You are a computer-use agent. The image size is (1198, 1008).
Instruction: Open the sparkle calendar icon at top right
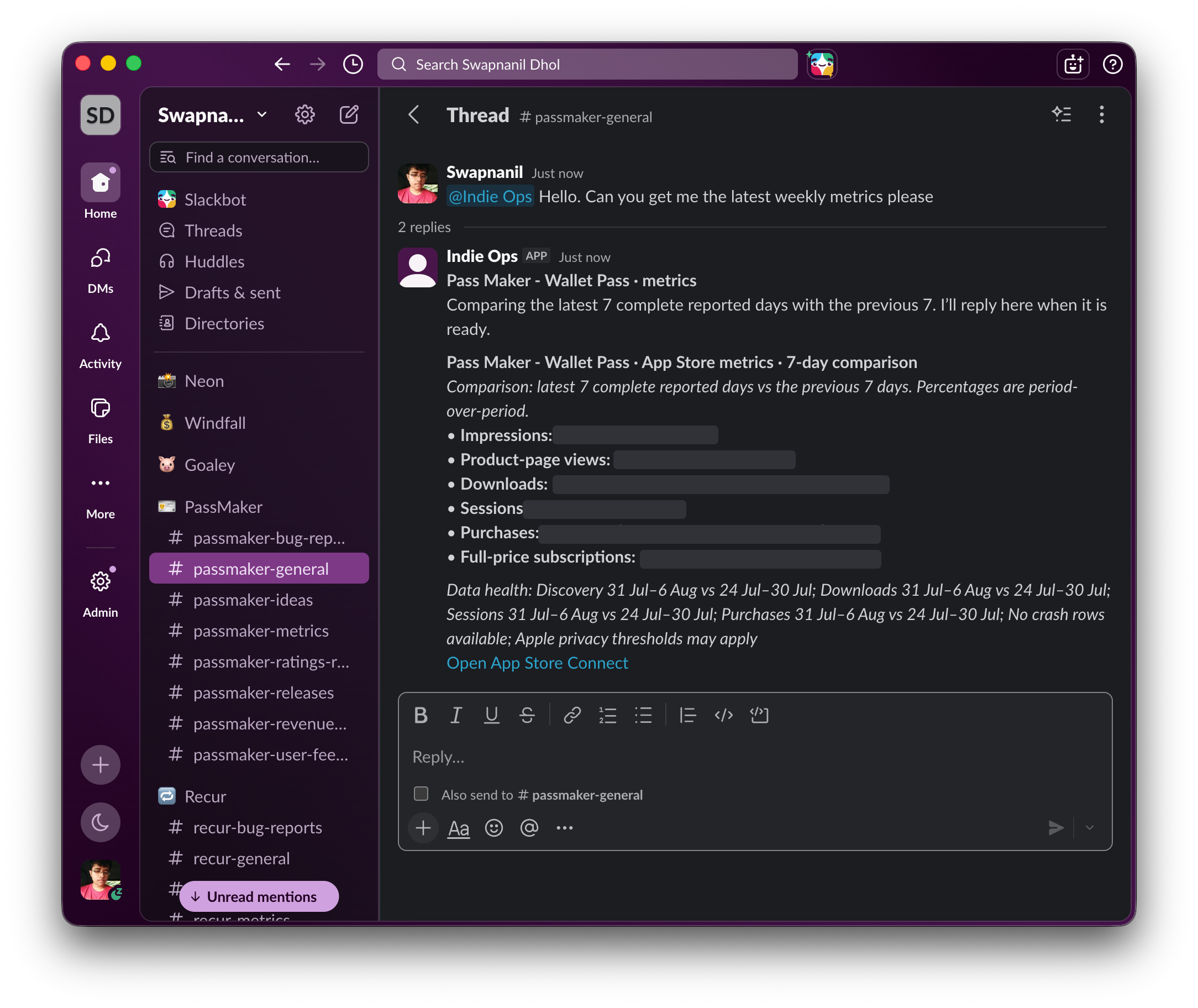[x=1073, y=64]
